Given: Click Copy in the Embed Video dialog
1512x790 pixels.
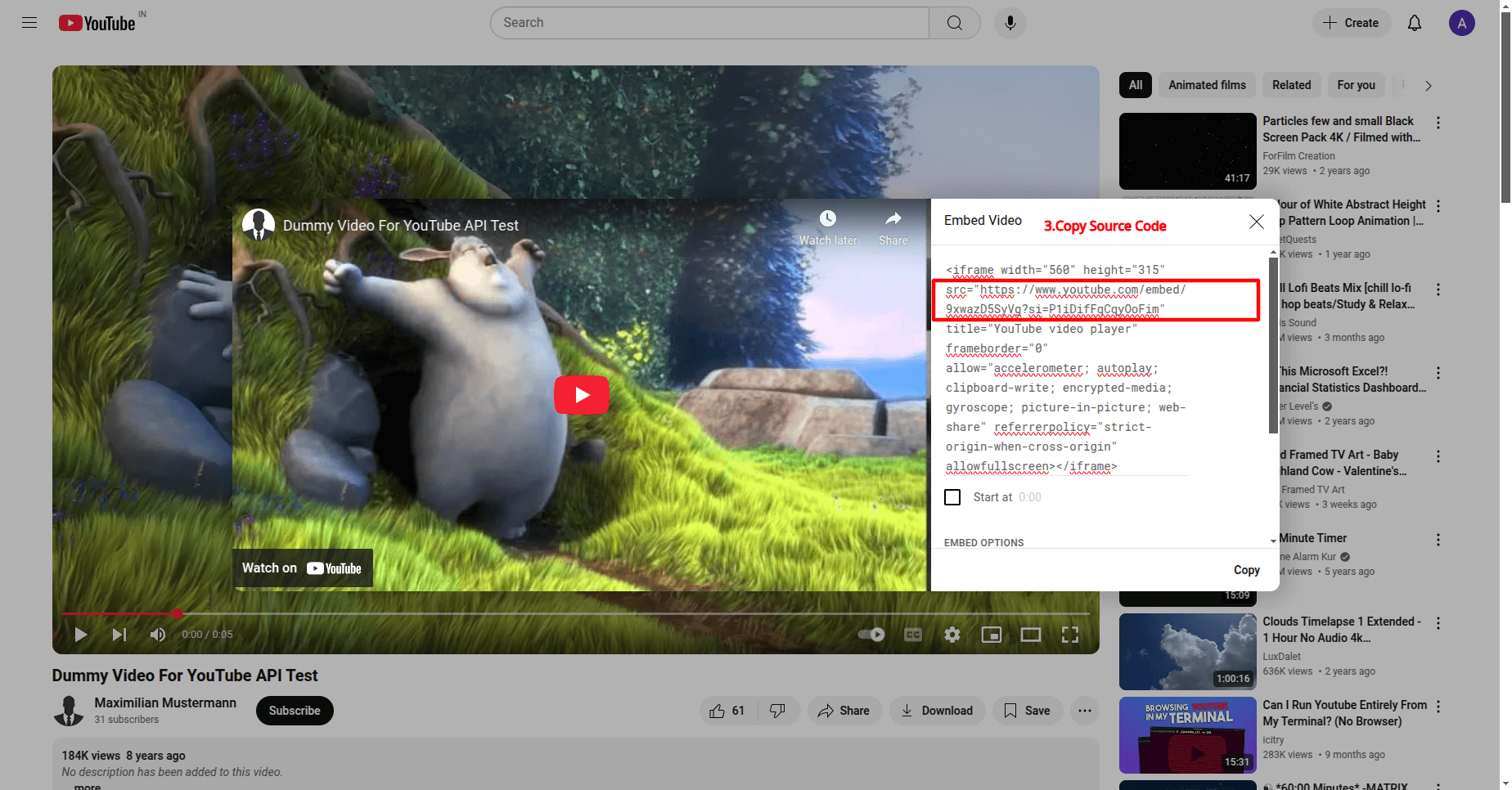Looking at the screenshot, I should coord(1246,570).
